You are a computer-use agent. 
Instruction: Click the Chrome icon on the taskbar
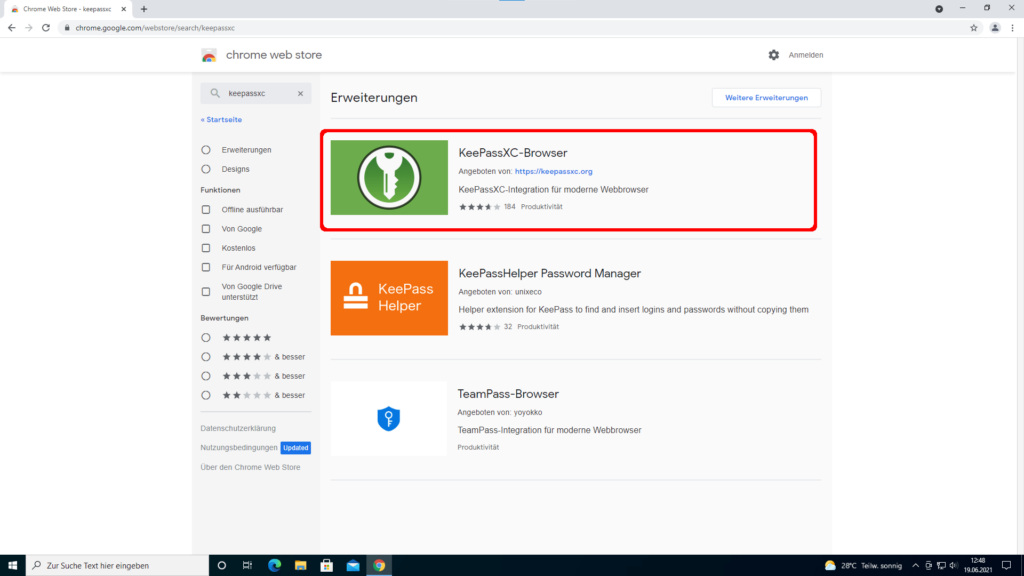click(x=379, y=566)
